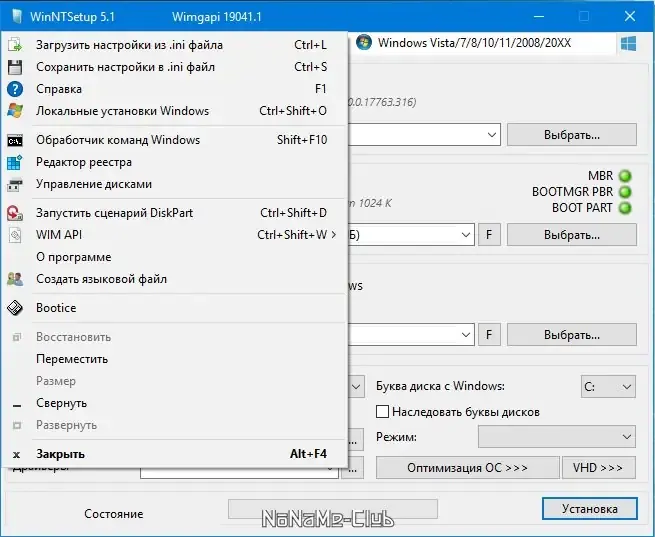Click the language file people icon

point(15,279)
